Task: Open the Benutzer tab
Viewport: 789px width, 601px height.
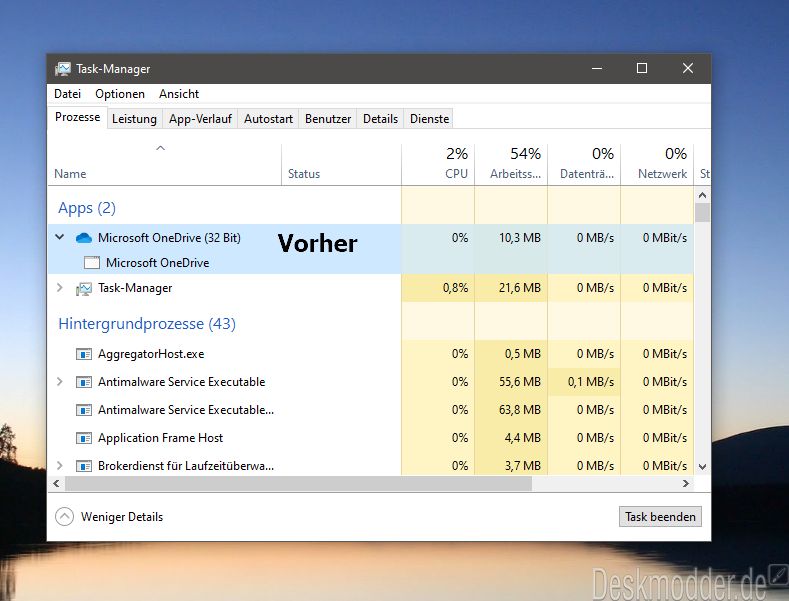Action: (328, 119)
